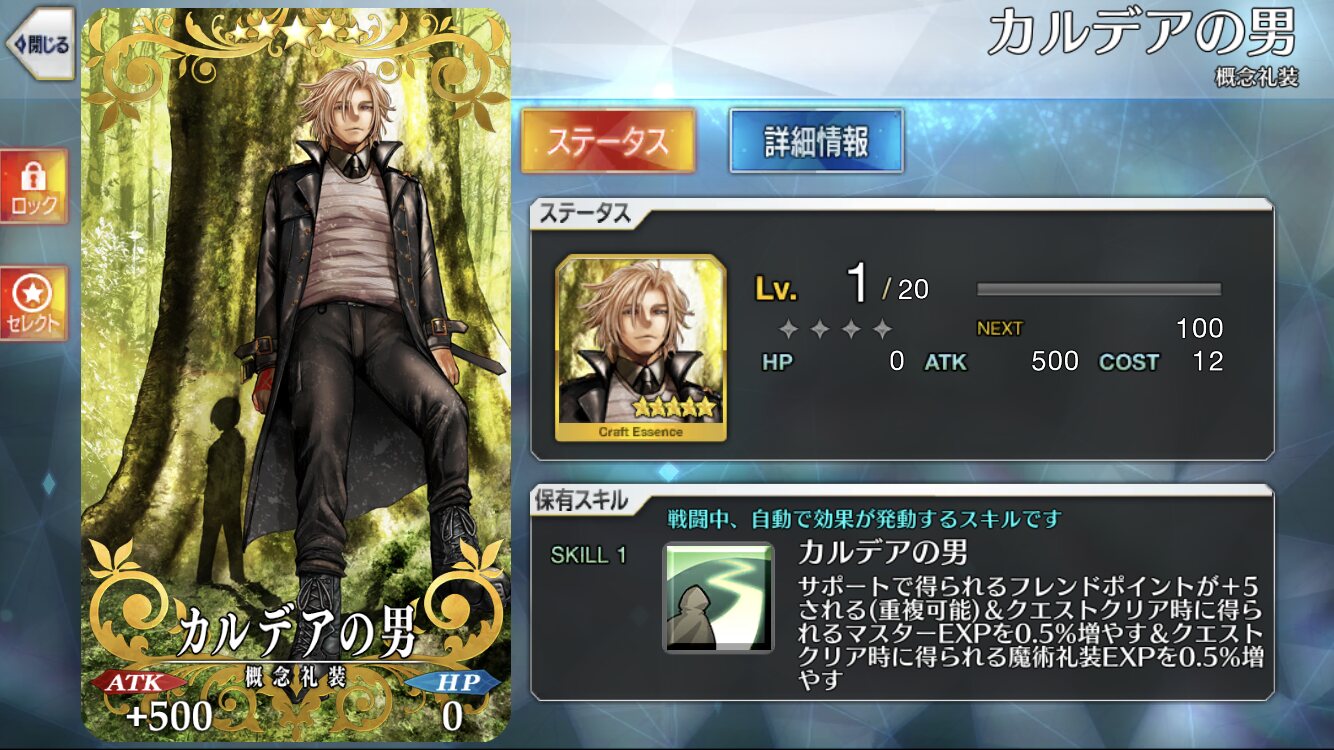Click the gold stars on portrait thumbnail
The image size is (1334, 750).
[x=671, y=407]
